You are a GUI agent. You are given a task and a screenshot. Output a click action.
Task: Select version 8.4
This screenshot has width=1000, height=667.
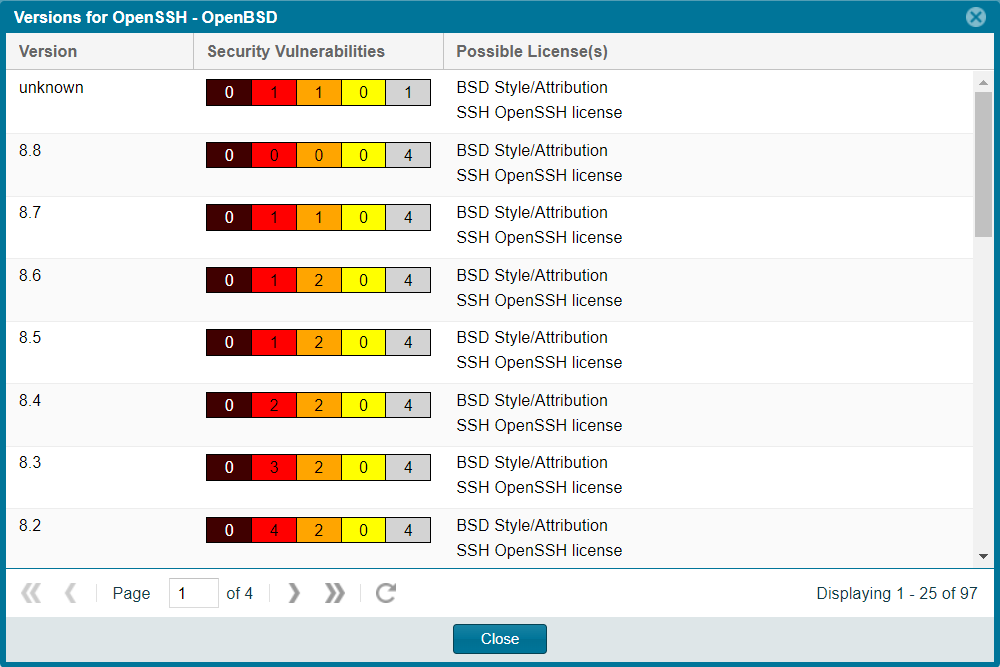tap(490, 415)
